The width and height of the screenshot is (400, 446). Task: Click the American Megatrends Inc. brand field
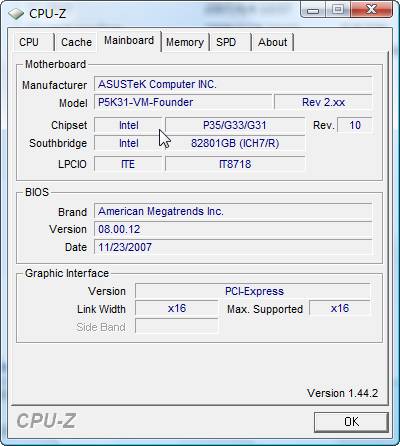233,211
